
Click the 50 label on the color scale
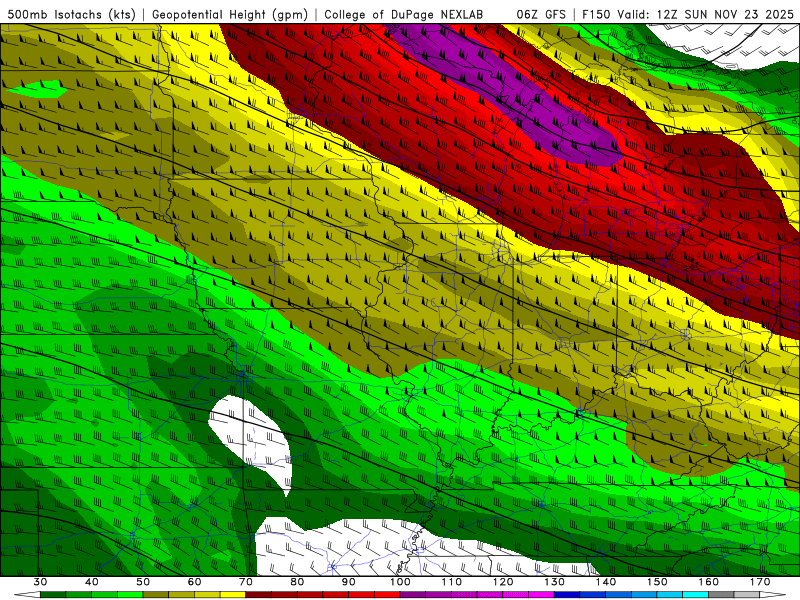click(143, 582)
